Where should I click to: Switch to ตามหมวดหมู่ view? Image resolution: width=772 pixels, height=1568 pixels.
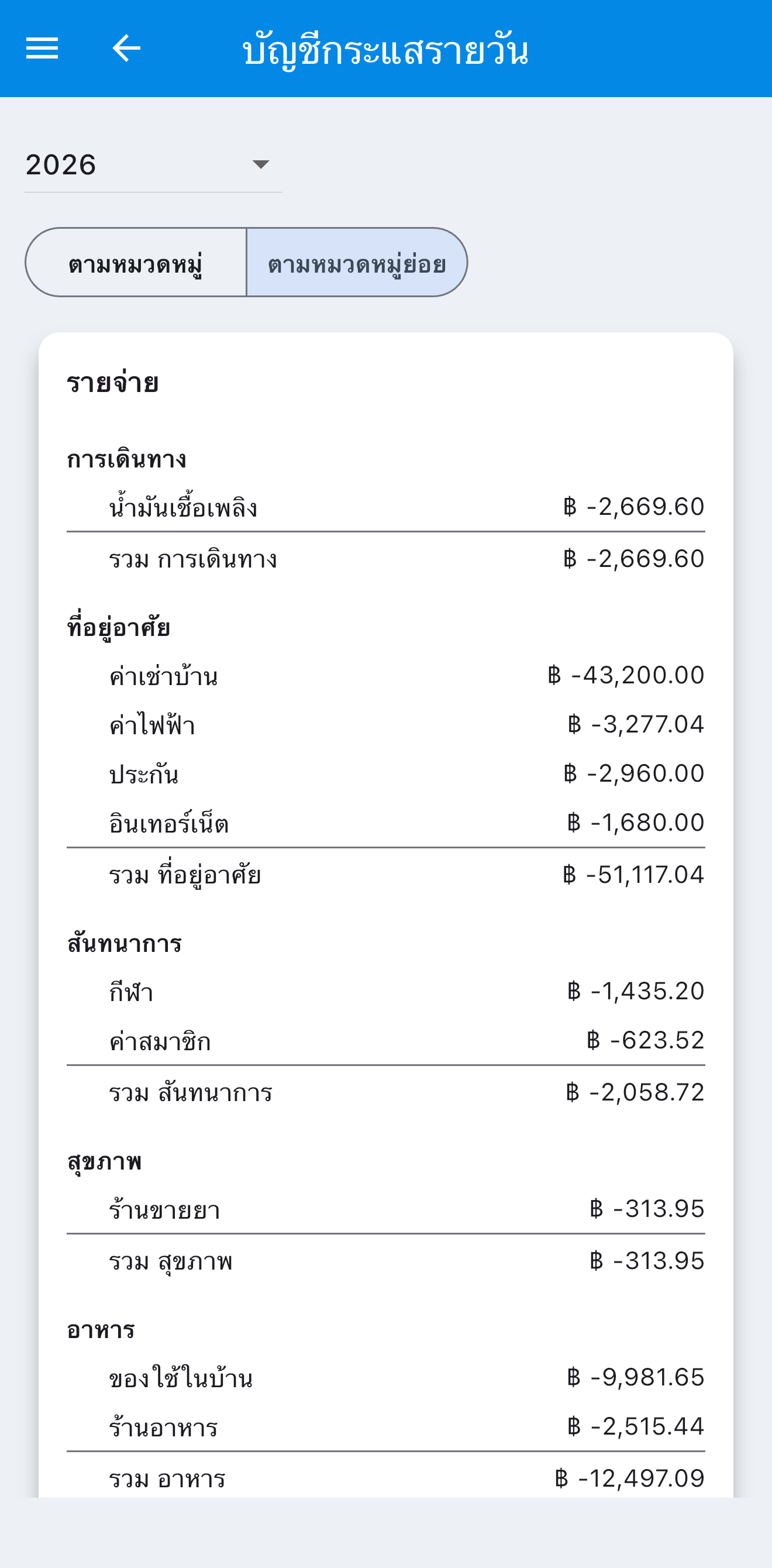[x=136, y=262]
